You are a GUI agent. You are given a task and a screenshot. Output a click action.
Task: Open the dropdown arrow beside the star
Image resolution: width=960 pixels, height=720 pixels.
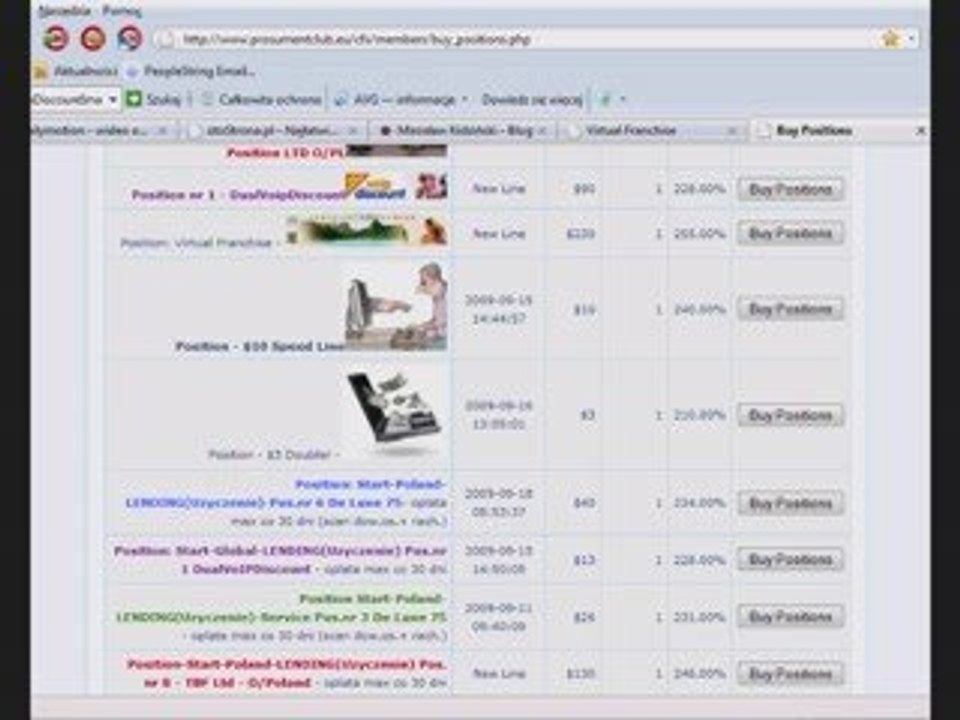pos(911,39)
